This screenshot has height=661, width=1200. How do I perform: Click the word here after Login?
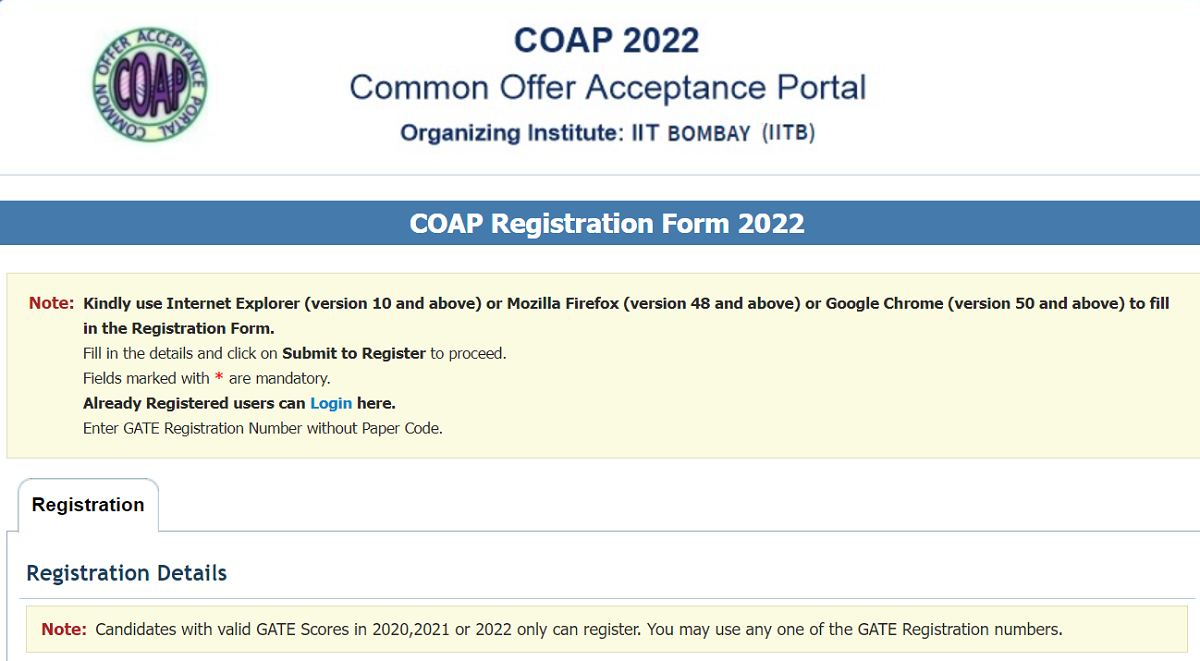pyautogui.click(x=376, y=403)
